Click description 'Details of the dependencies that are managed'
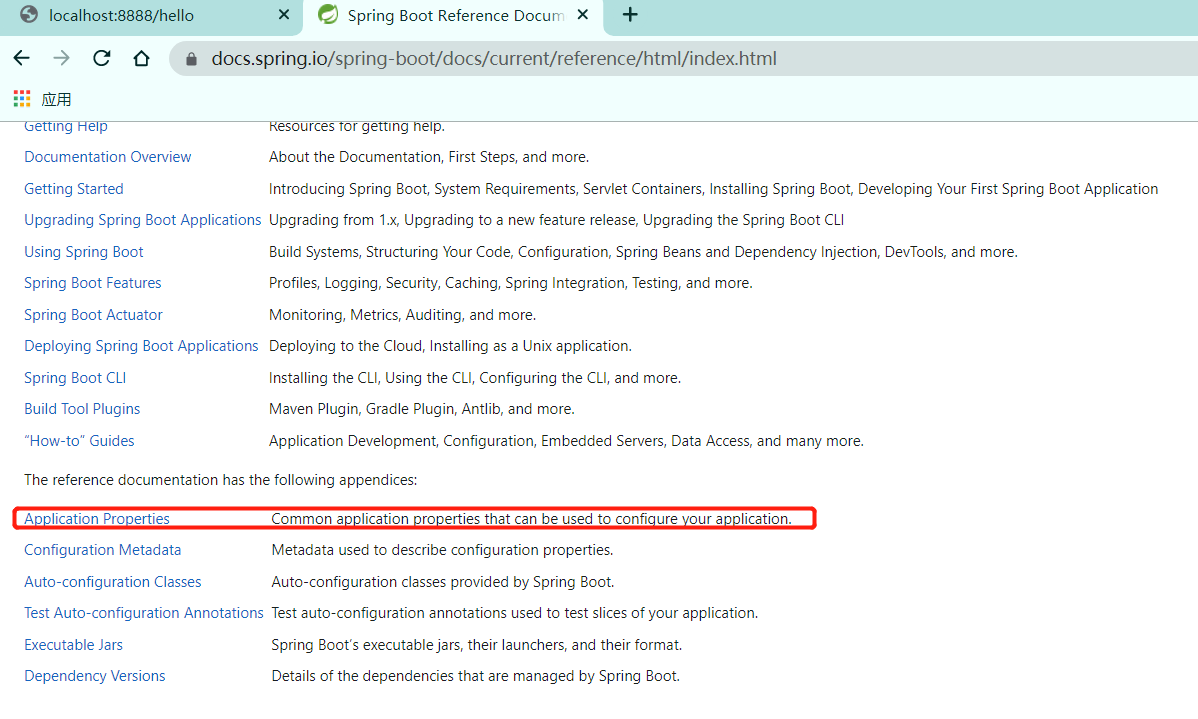Viewport: 1198px width, 719px height. 475,676
